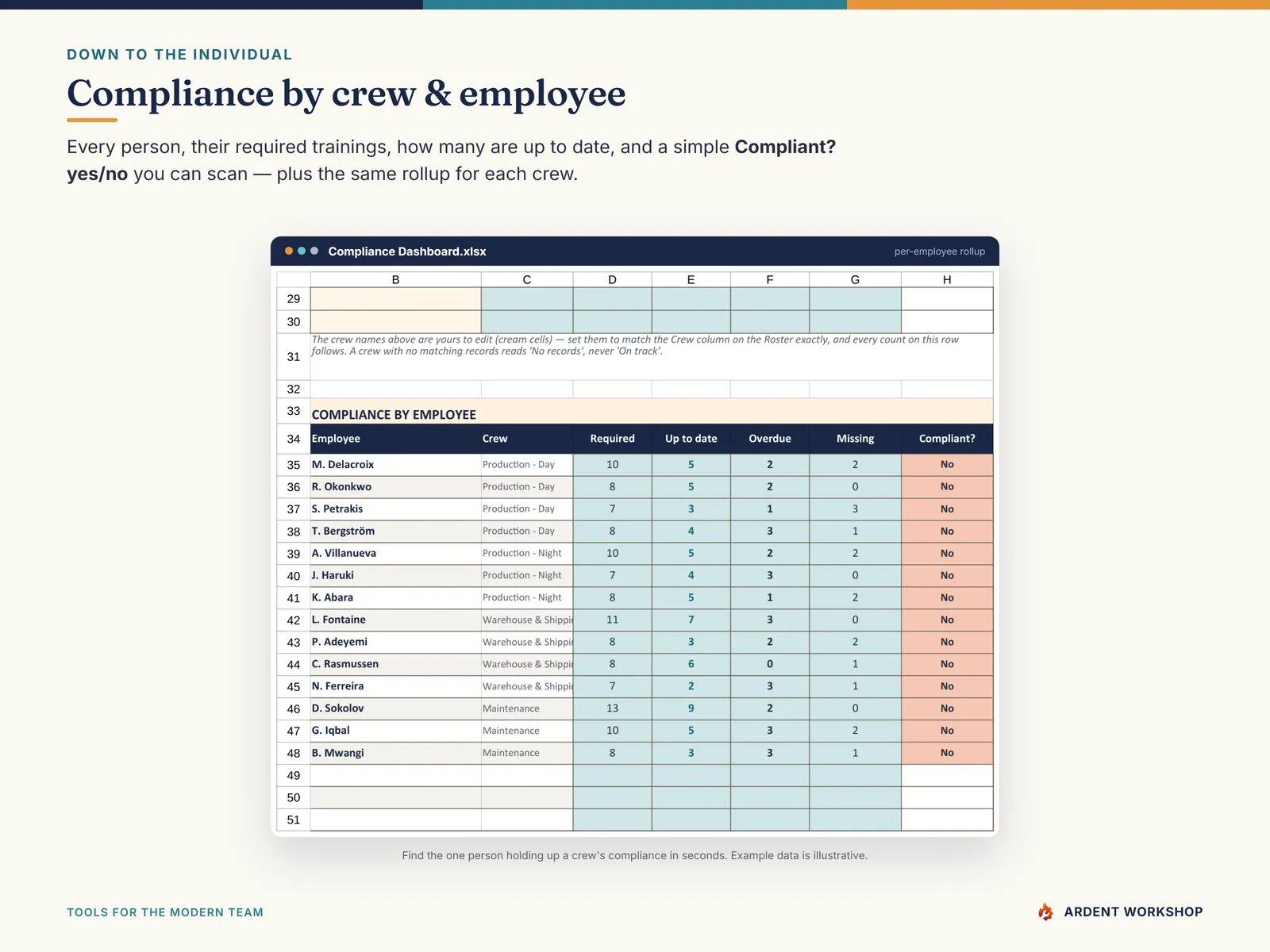The image size is (1270, 952).
Task: Select the D. Sokolov employee cell
Action: coord(395,709)
